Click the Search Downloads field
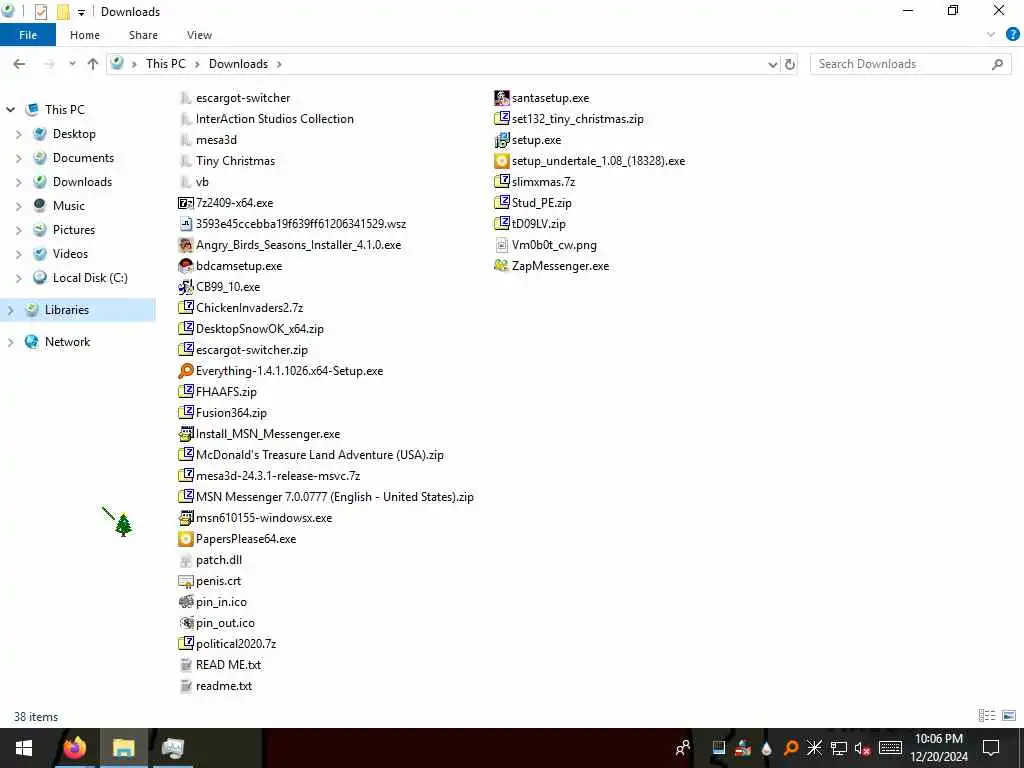The width and height of the screenshot is (1024, 768). pyautogui.click(x=910, y=64)
